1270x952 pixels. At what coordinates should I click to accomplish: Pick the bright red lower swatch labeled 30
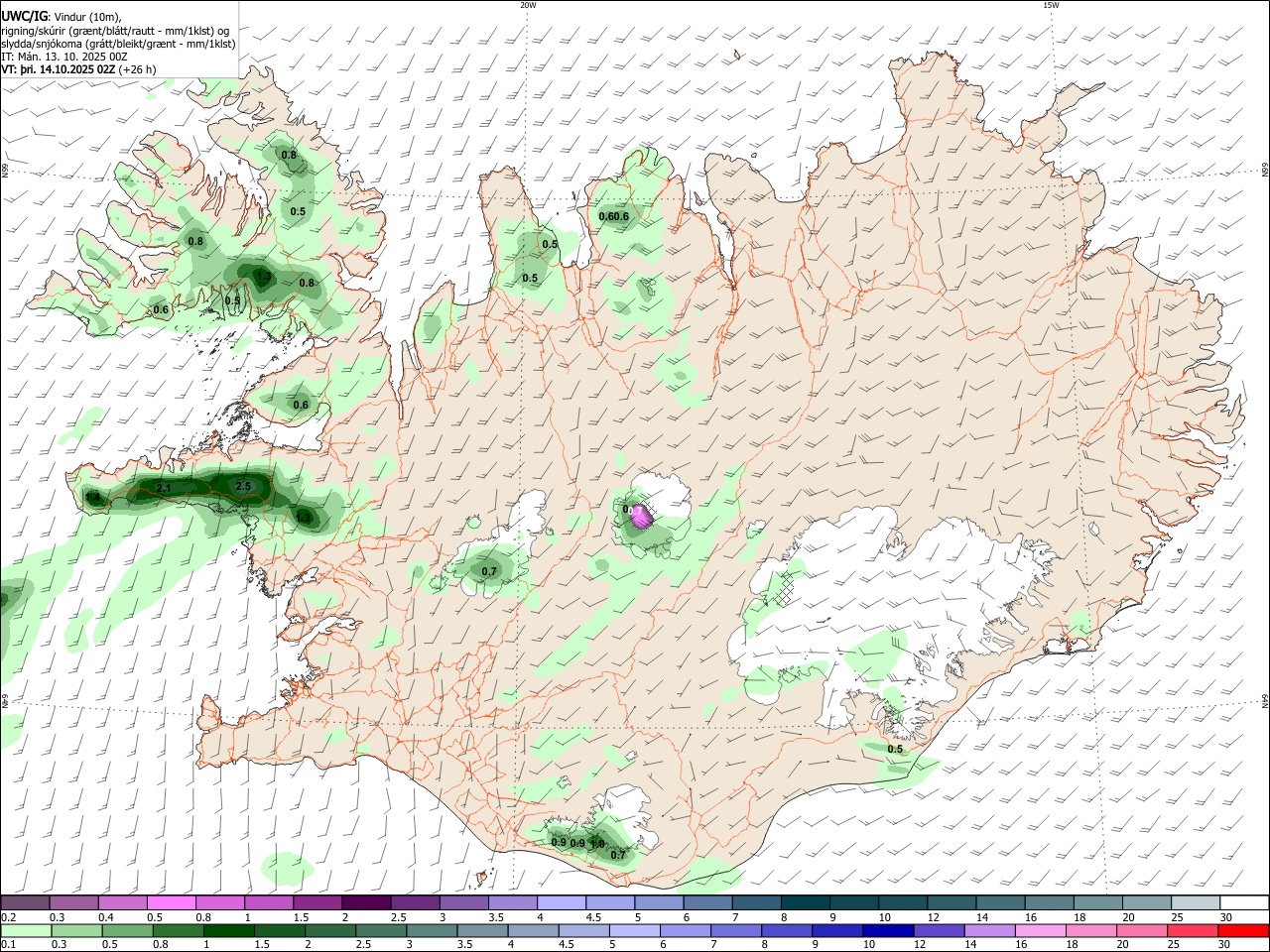point(1244,930)
